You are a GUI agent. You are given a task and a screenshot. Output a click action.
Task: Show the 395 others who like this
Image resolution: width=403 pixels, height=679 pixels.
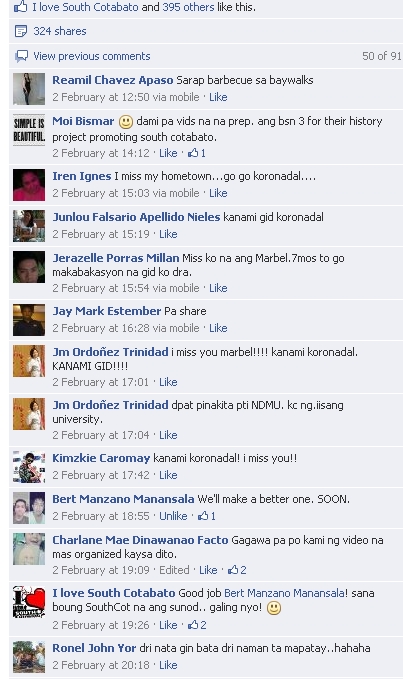click(188, 7)
